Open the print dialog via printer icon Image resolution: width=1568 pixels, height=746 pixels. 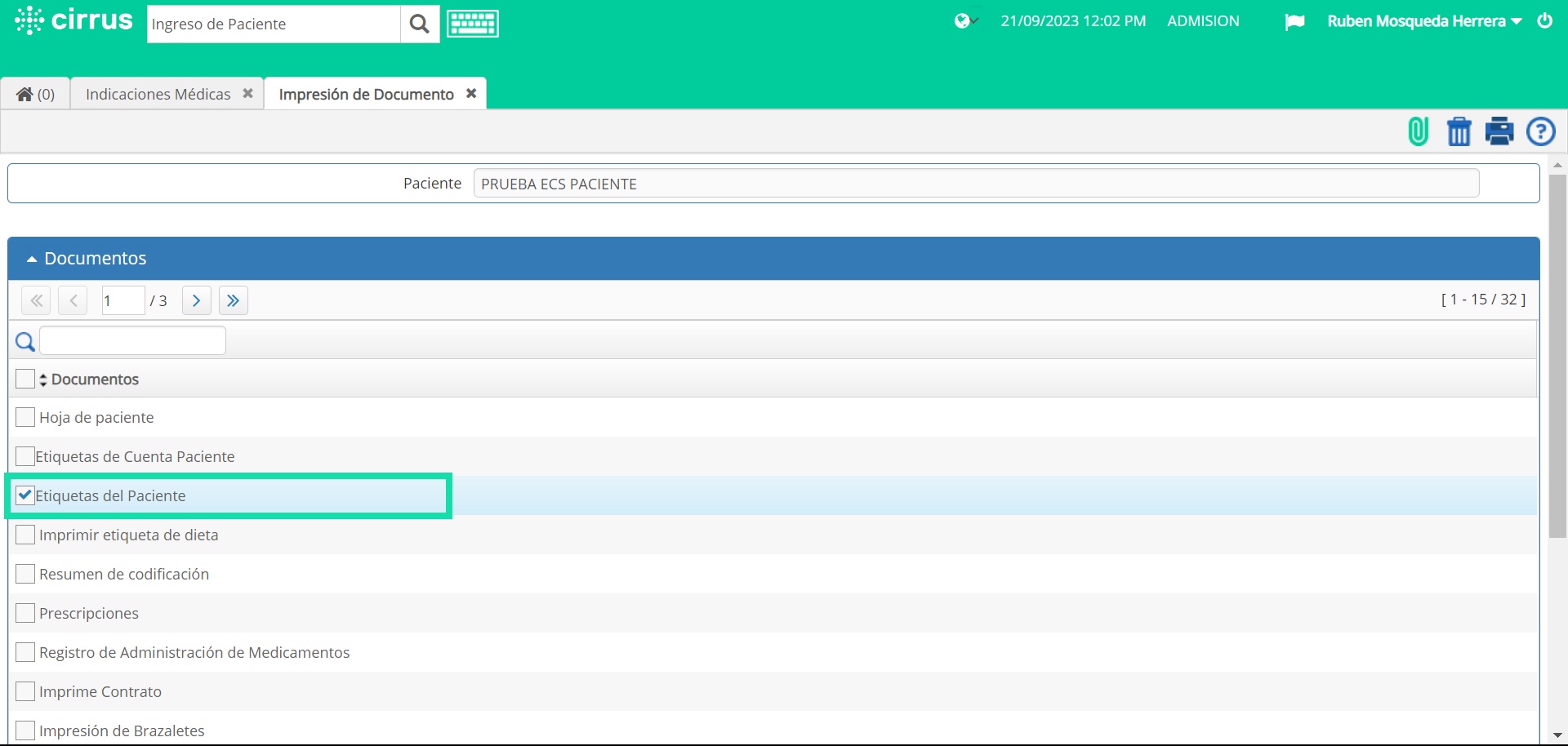1499,131
